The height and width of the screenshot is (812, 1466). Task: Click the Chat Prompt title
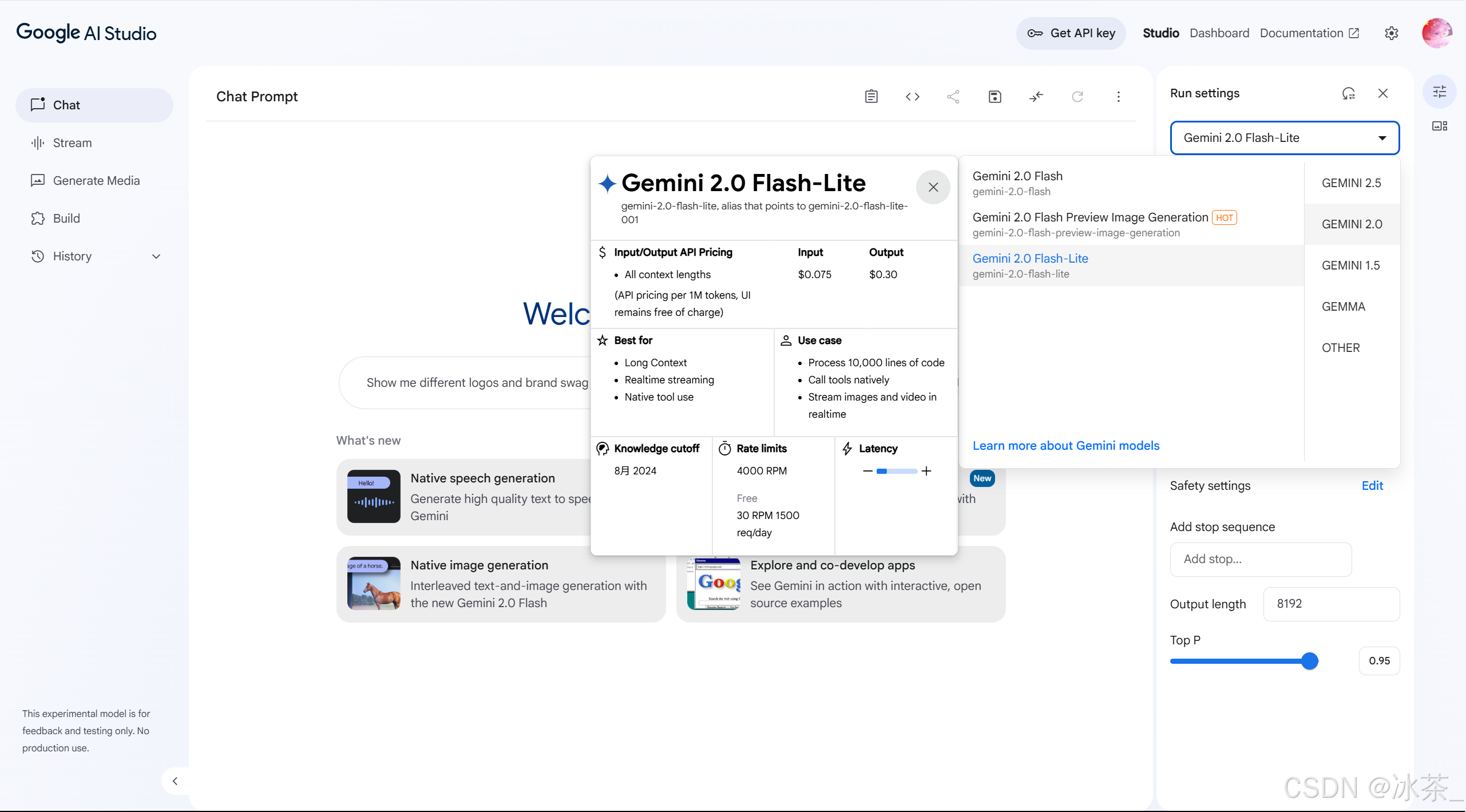[x=257, y=97]
